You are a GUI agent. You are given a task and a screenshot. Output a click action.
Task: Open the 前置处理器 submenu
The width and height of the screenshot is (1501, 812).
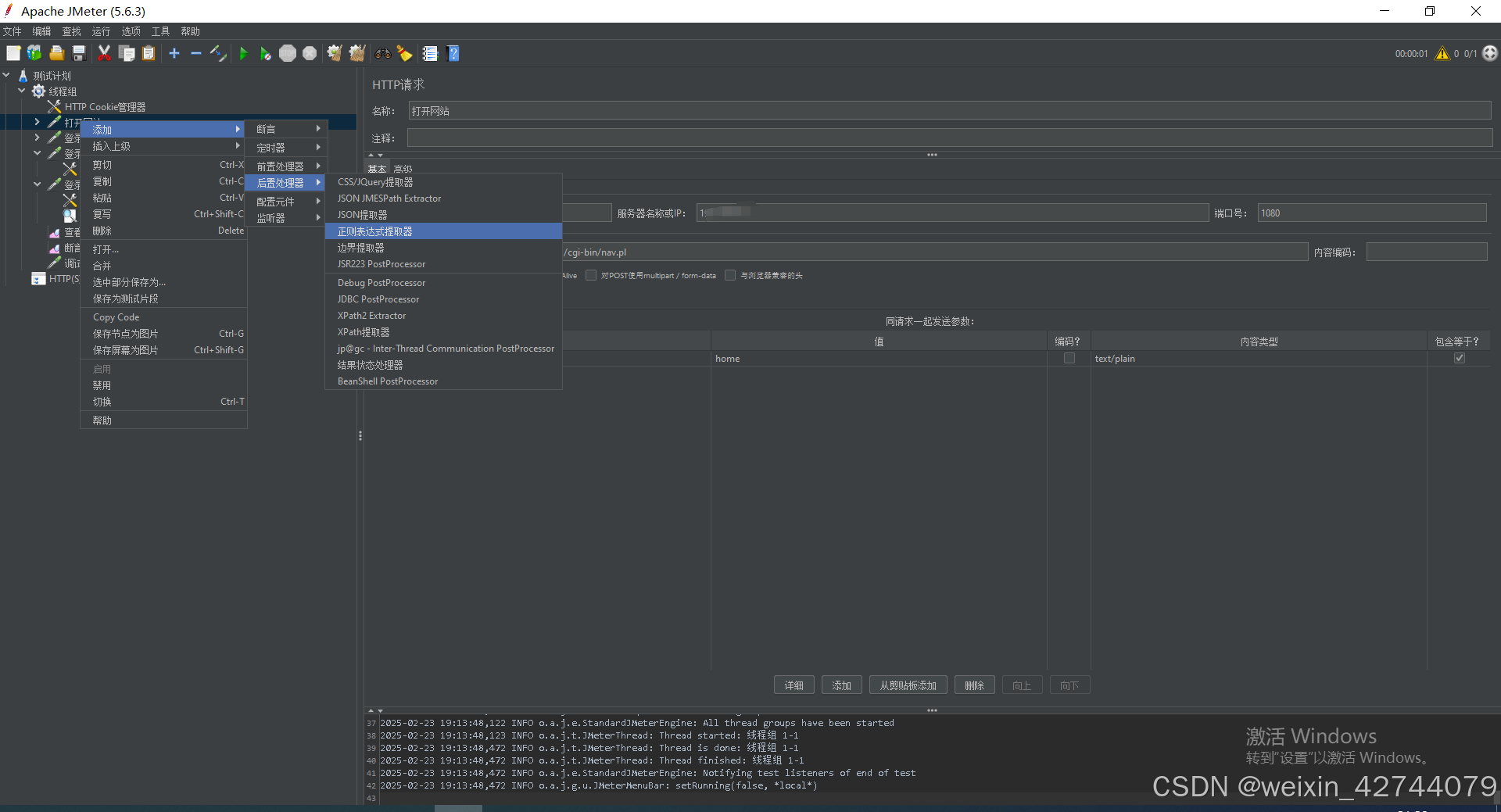tap(286, 166)
